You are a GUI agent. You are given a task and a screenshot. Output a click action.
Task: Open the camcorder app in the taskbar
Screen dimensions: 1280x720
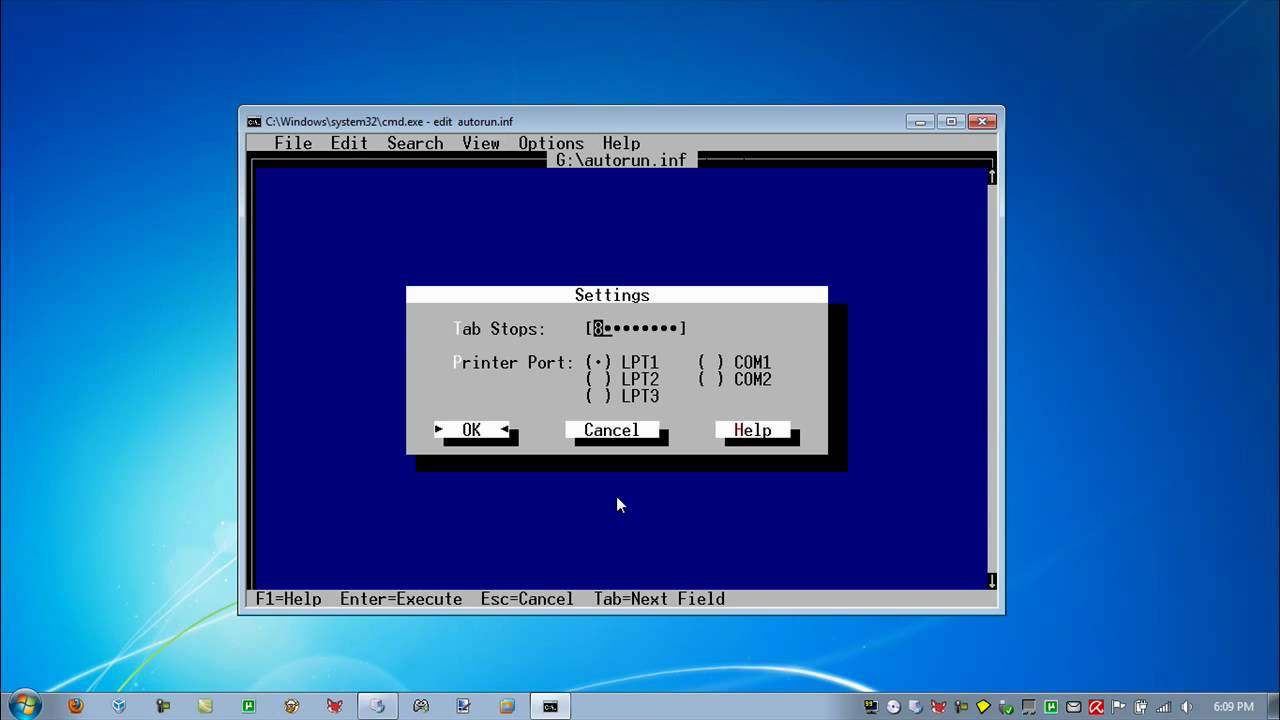(x=163, y=706)
